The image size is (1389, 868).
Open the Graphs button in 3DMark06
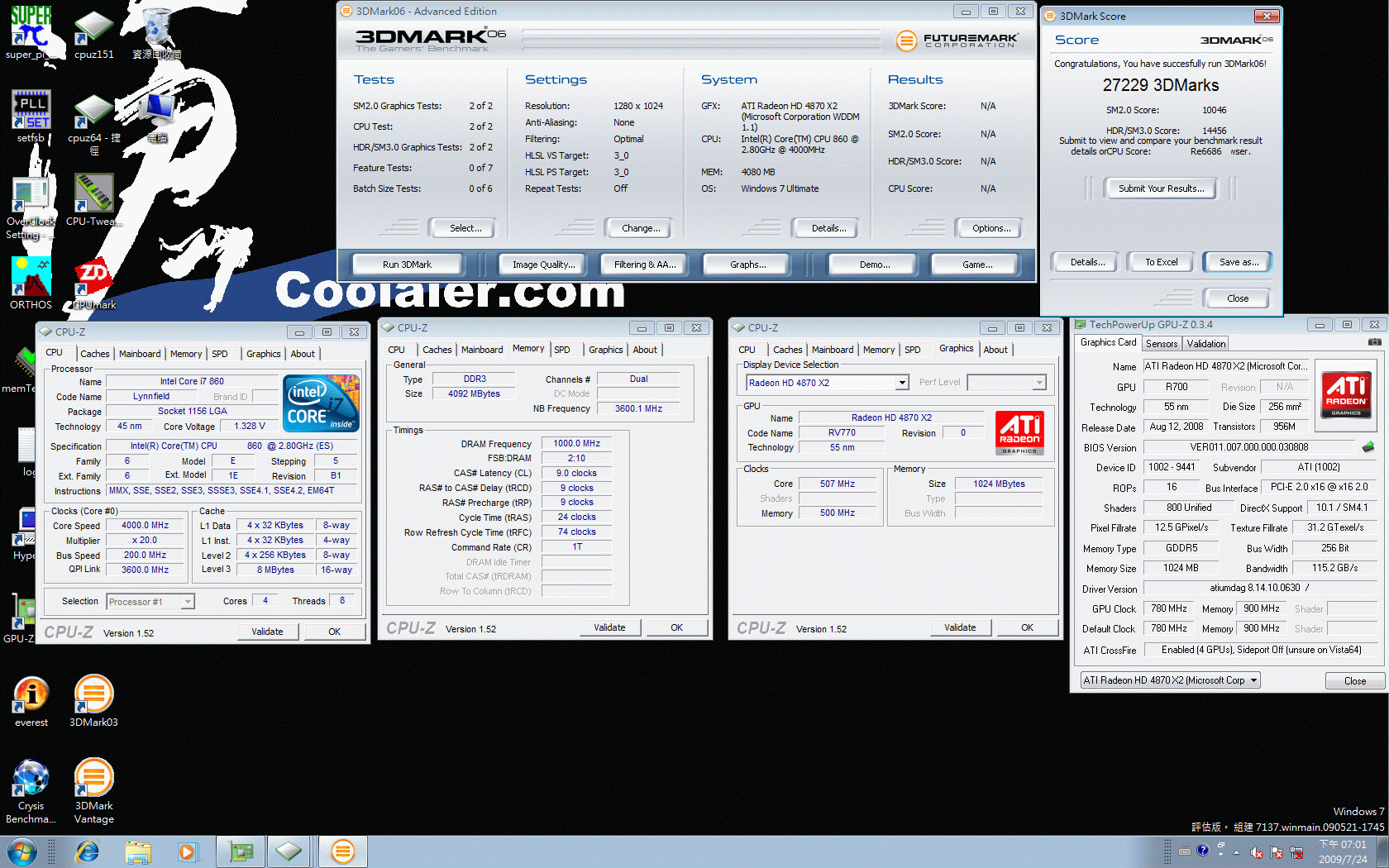(747, 265)
